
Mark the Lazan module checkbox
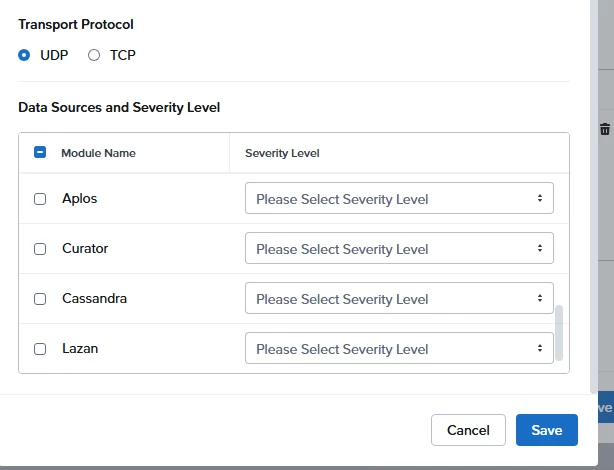pyautogui.click(x=40, y=349)
